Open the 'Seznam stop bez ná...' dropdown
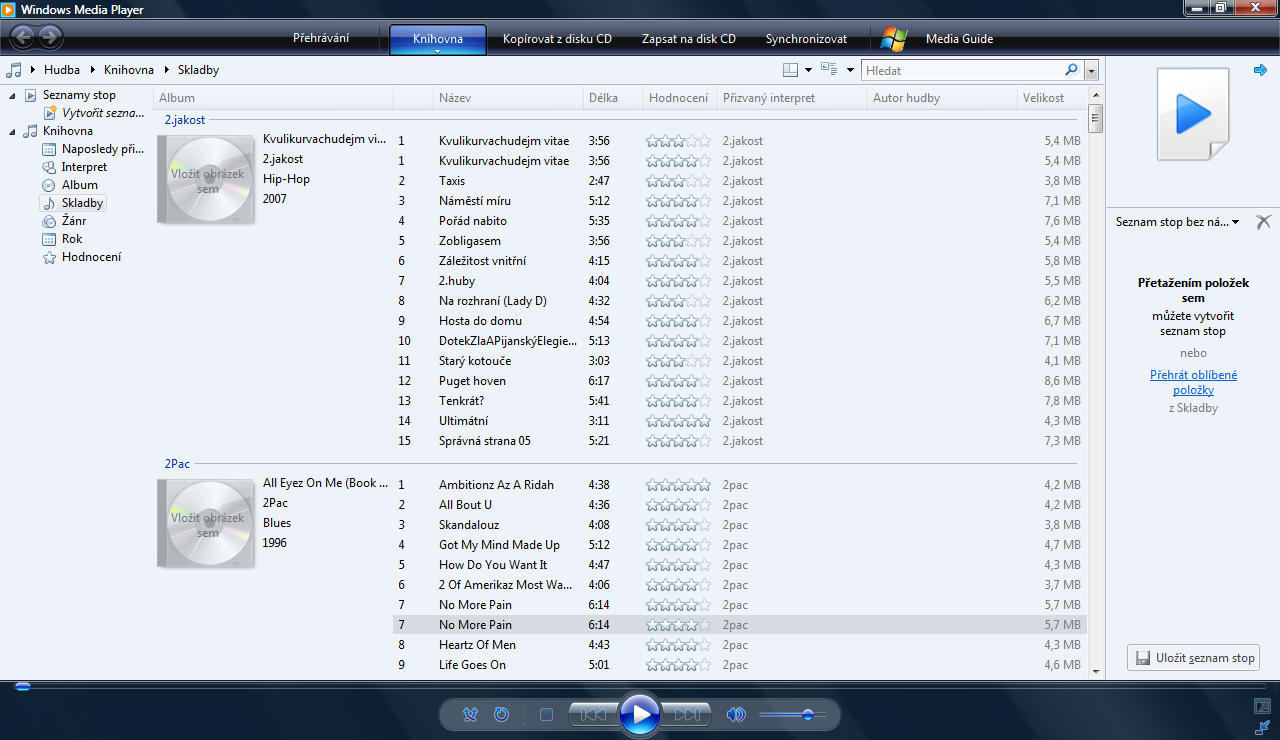Screen dimensions: 1280x740 pyautogui.click(x=1178, y=222)
